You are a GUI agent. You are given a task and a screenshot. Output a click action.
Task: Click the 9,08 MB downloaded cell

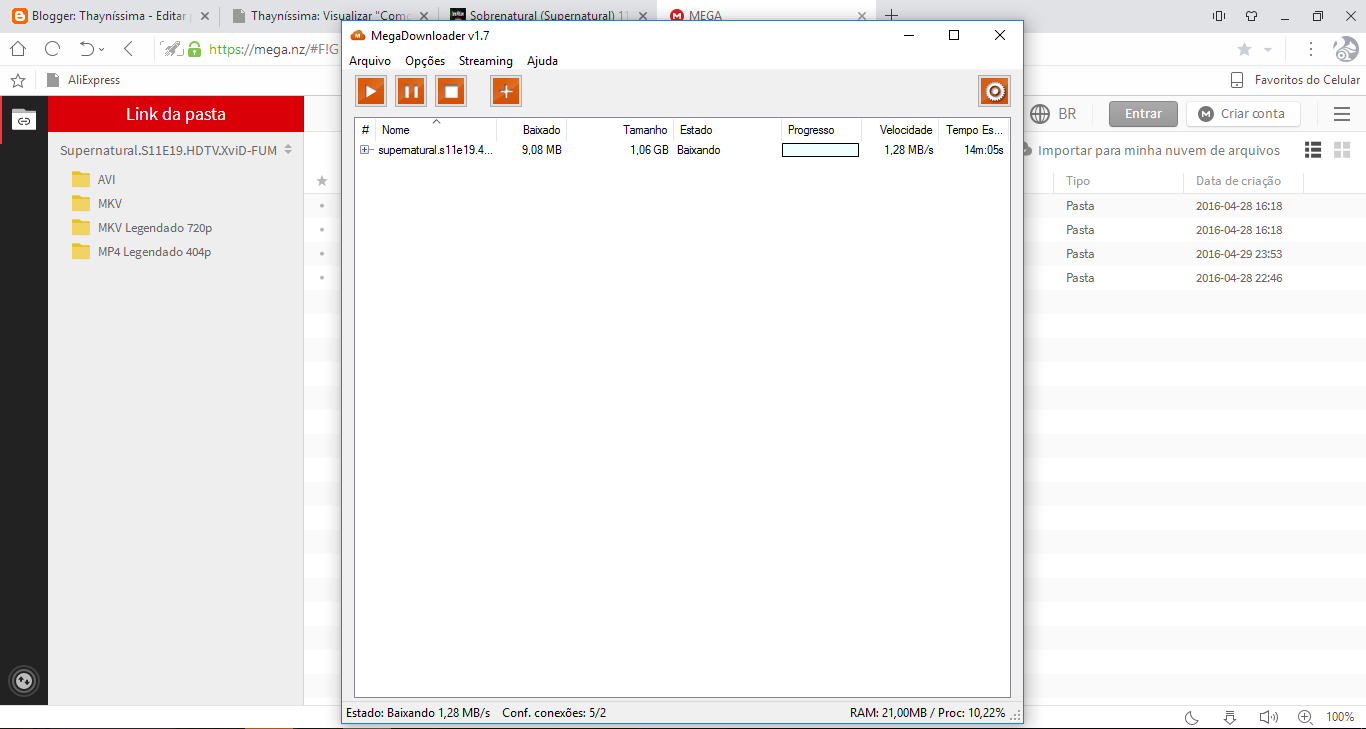542,150
